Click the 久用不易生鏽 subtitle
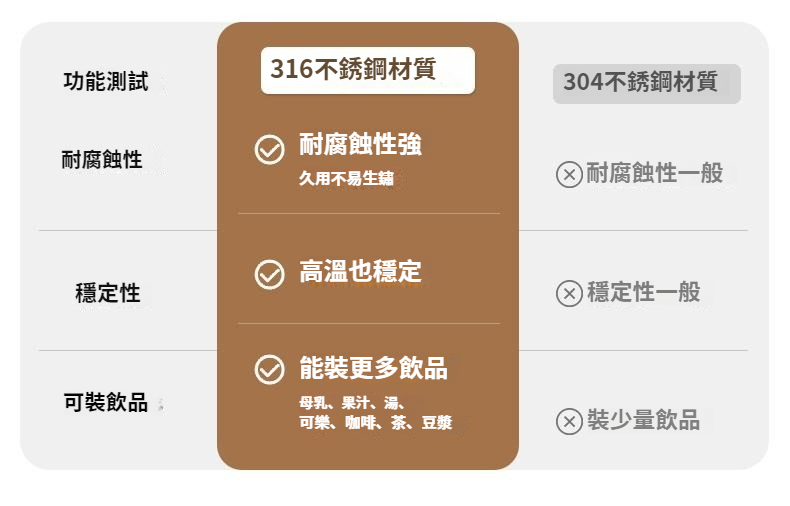The image size is (790, 506). point(346,178)
